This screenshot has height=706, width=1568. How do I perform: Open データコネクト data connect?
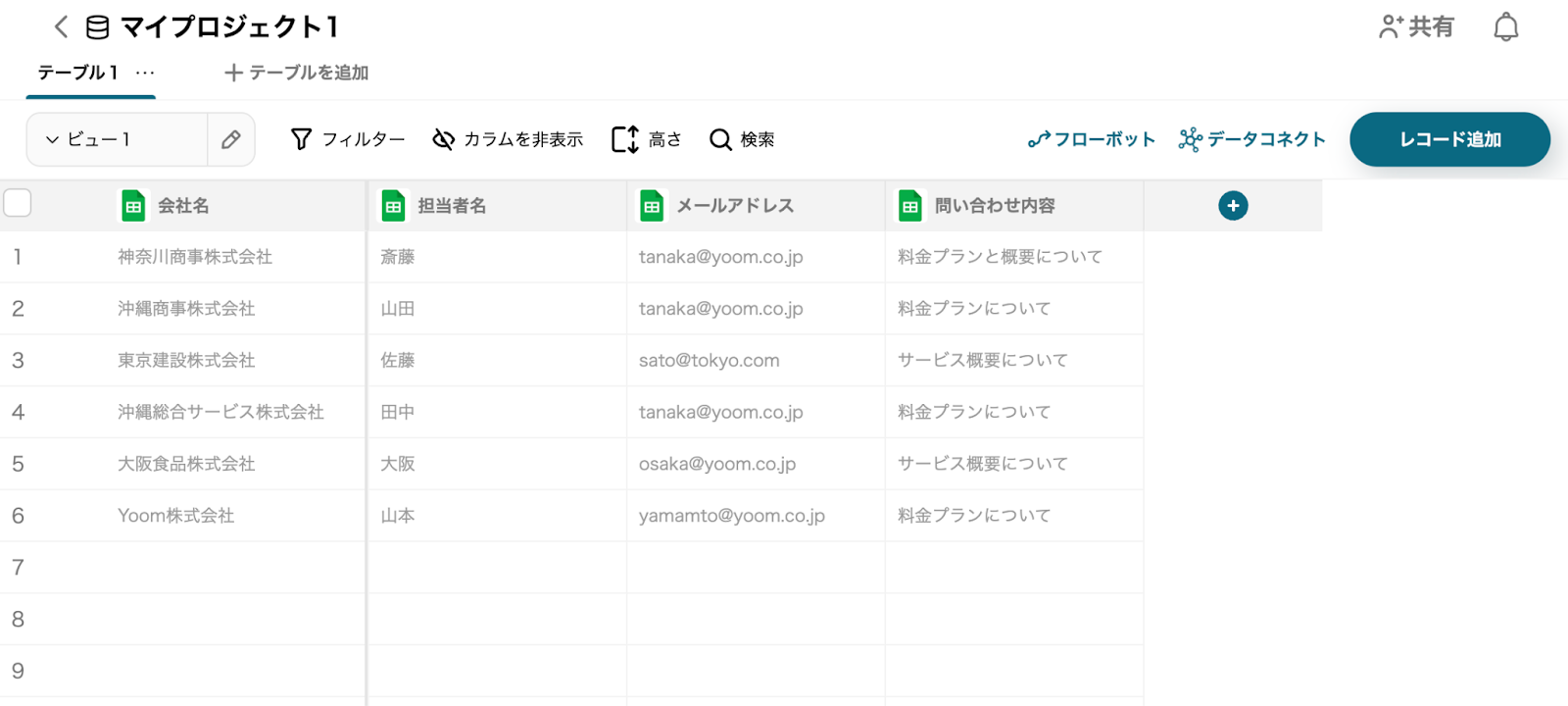1251,139
